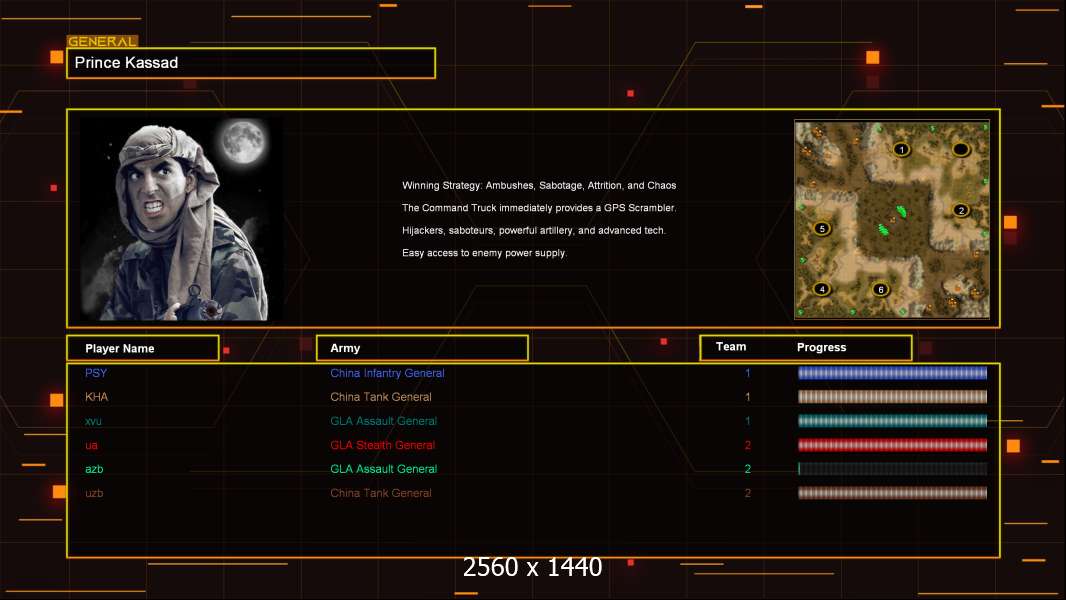Select start position 4 on the map

click(822, 289)
